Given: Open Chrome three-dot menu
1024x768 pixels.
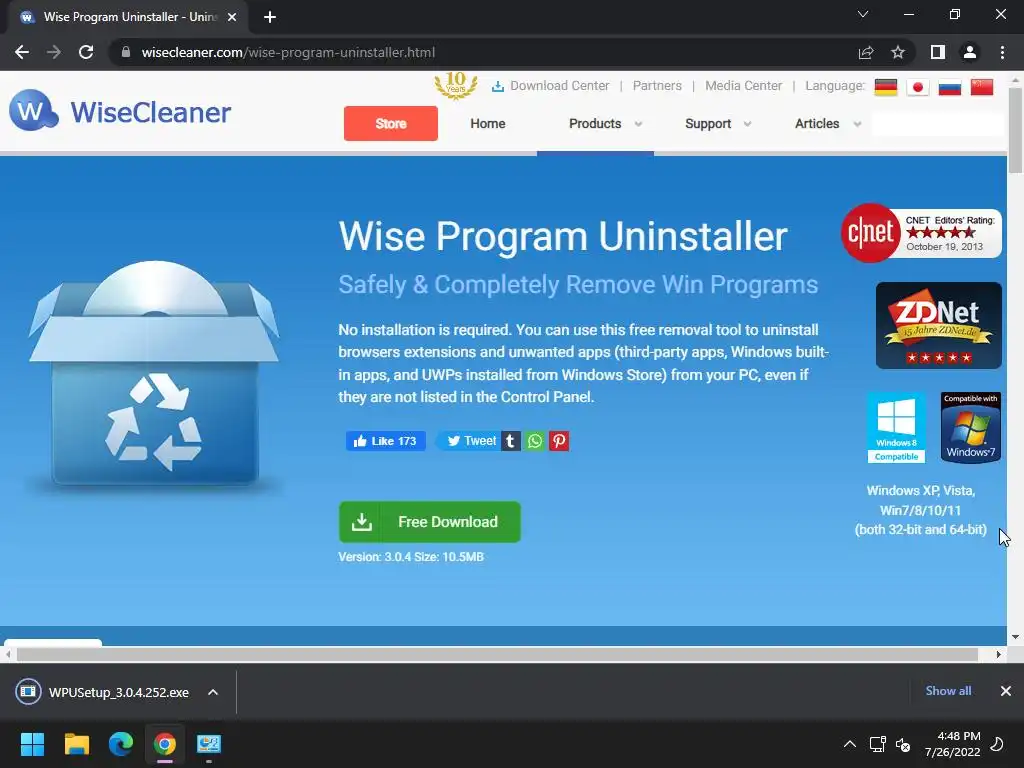Looking at the screenshot, I should tap(1002, 52).
